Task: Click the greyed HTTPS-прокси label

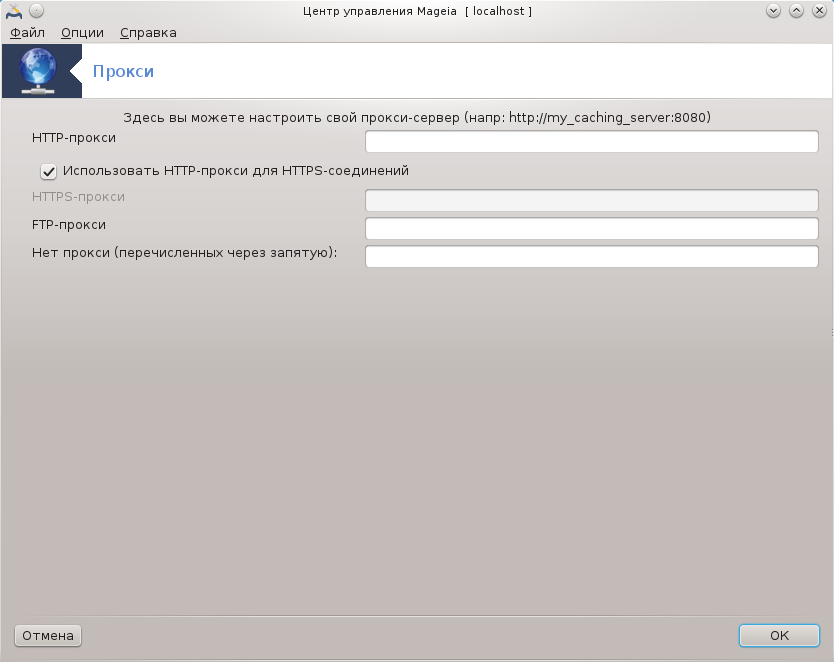Action: (78, 197)
